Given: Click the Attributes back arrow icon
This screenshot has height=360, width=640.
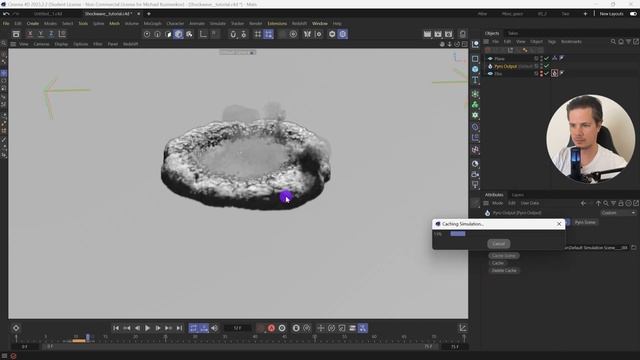Looking at the screenshot, I should click(583, 203).
